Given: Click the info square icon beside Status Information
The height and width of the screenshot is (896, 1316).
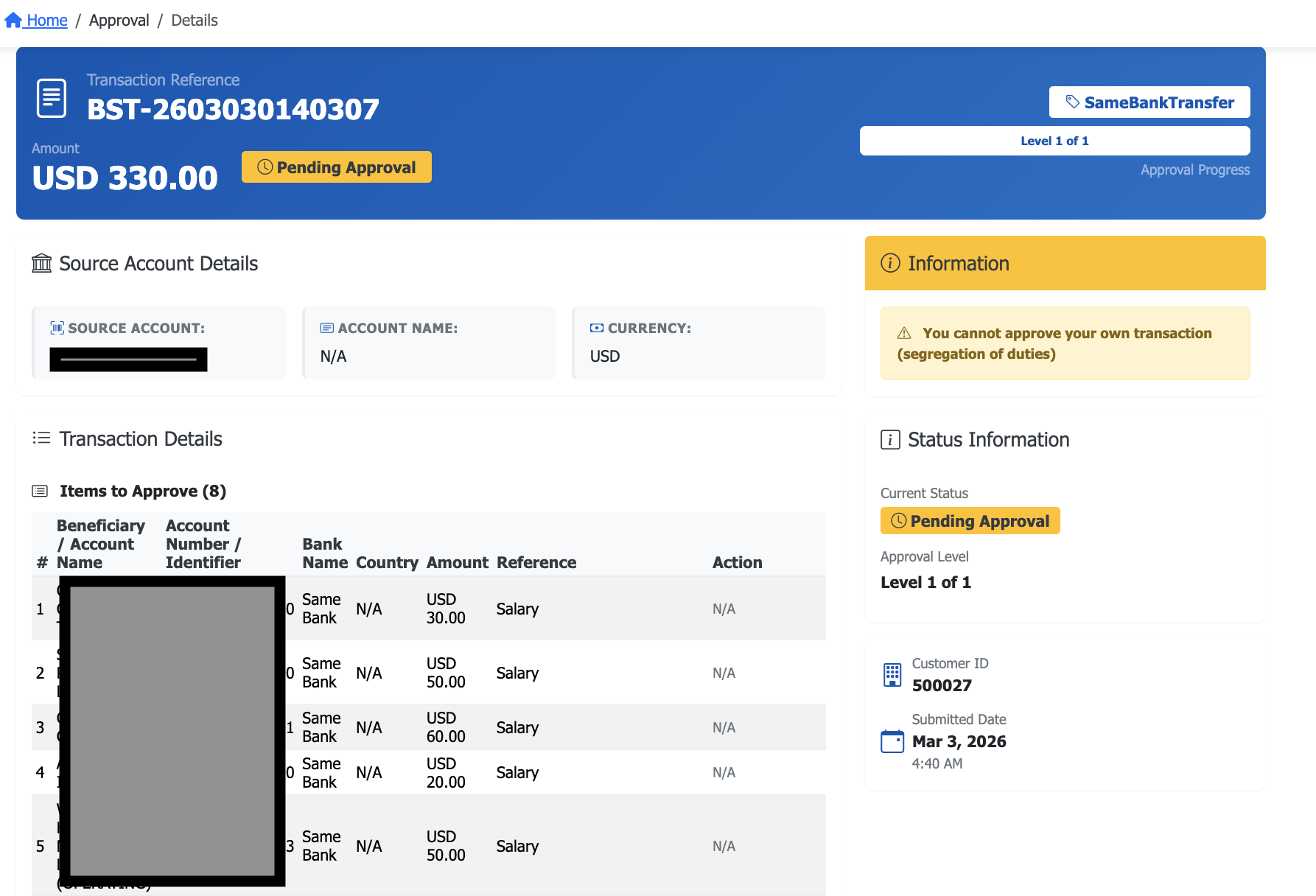Looking at the screenshot, I should coord(890,440).
